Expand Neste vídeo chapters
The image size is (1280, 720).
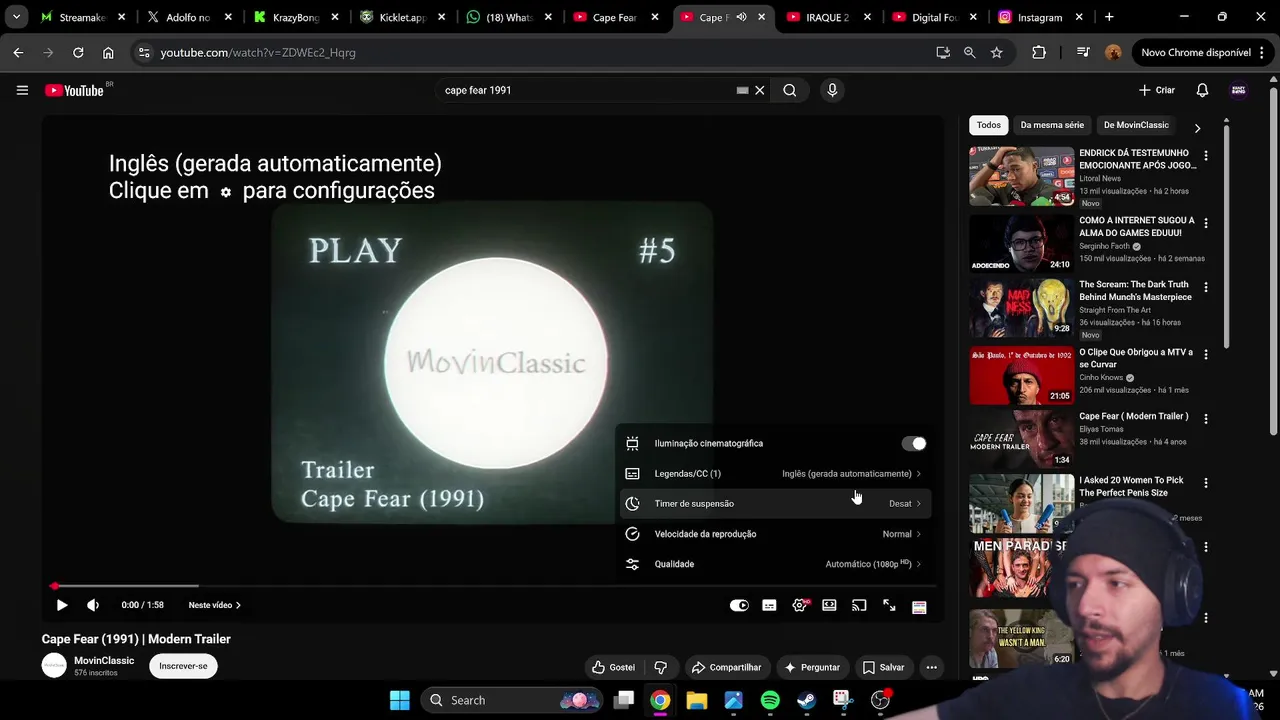(215, 605)
